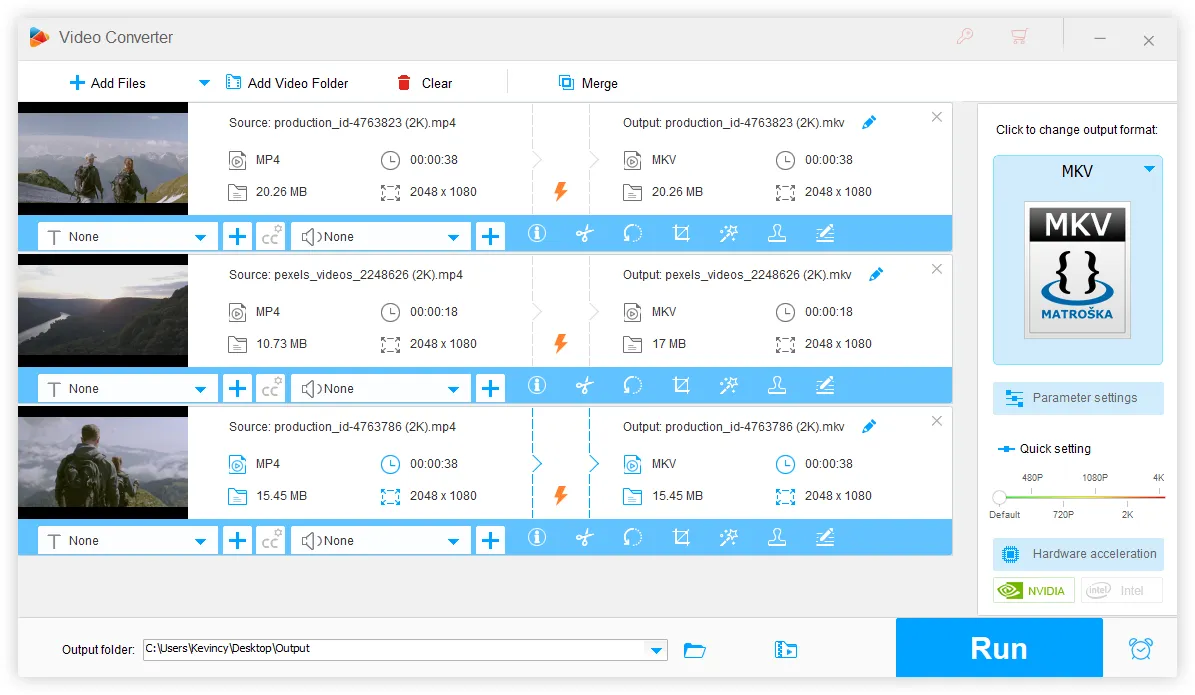1195x695 pixels.
Task: Open the alarm clock scheduler icon
Action: click(1141, 648)
